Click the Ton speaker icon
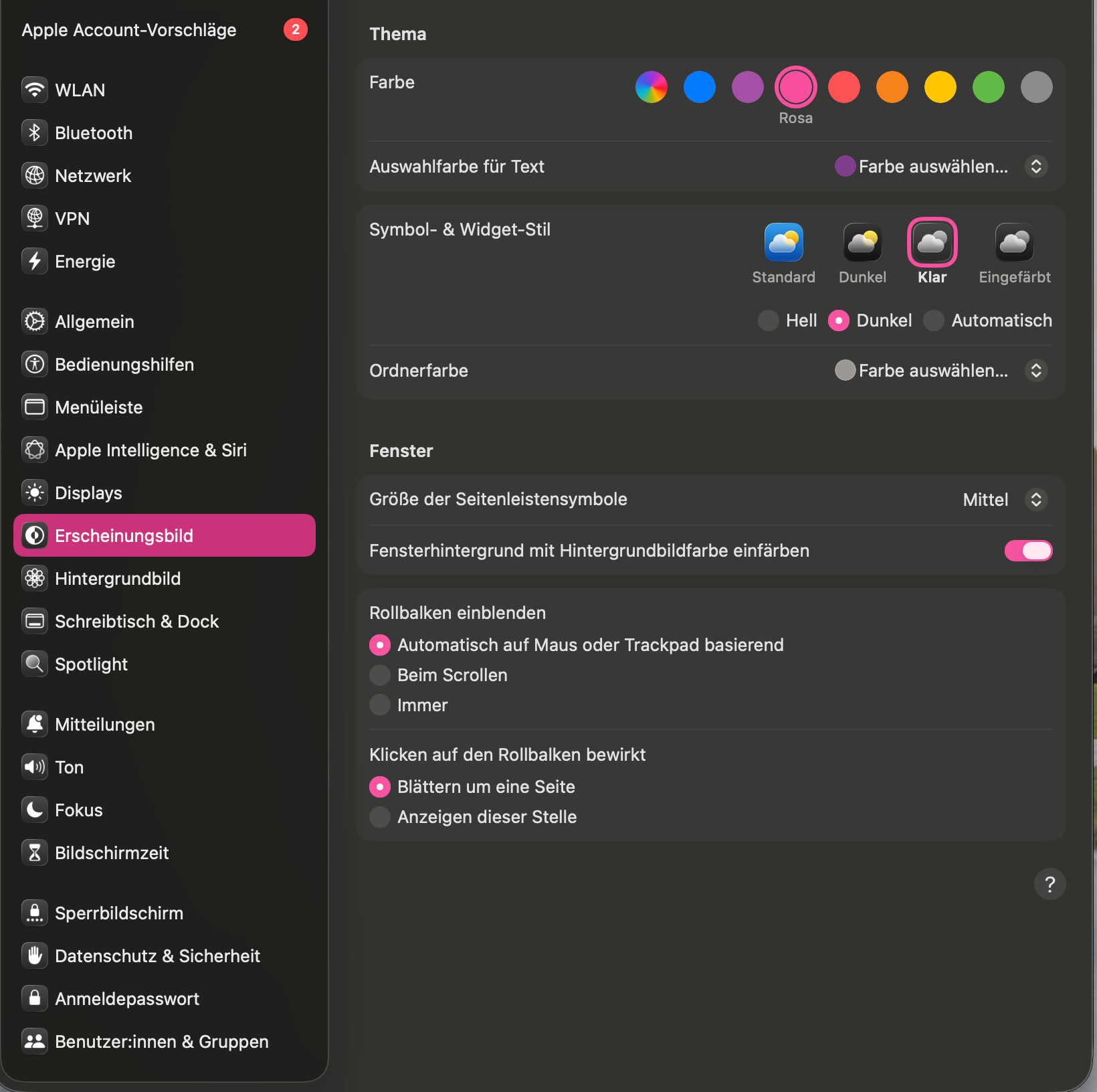 [35, 767]
